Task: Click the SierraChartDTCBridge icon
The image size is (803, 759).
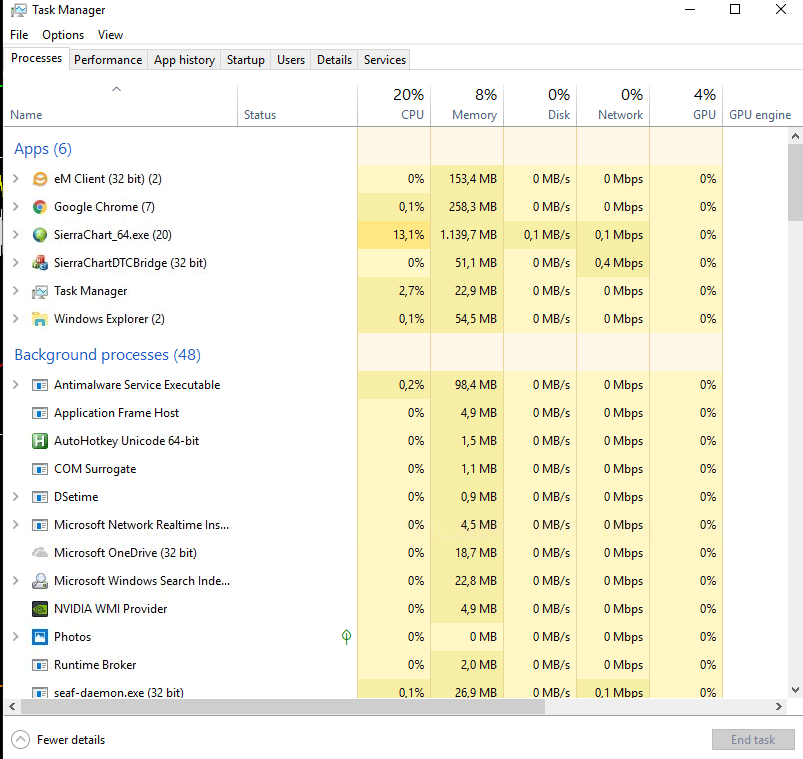Action: [x=39, y=263]
